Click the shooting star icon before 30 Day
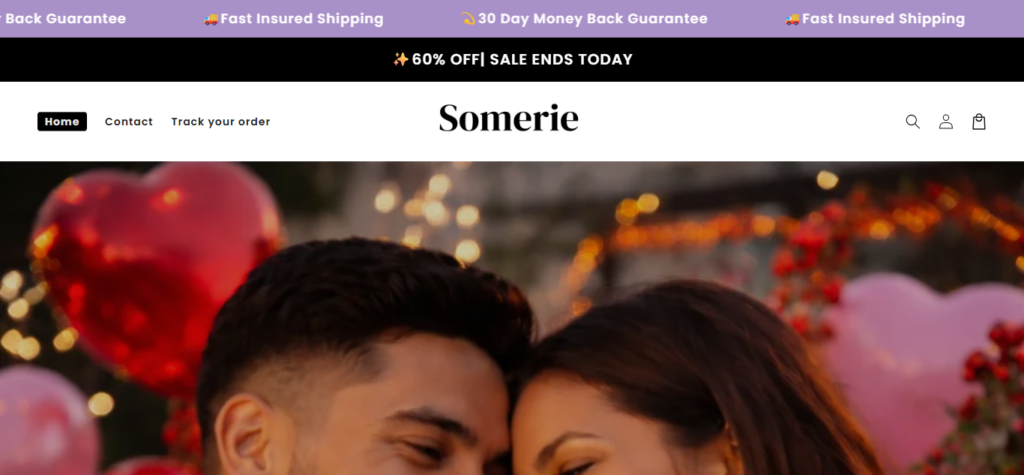 (x=468, y=18)
